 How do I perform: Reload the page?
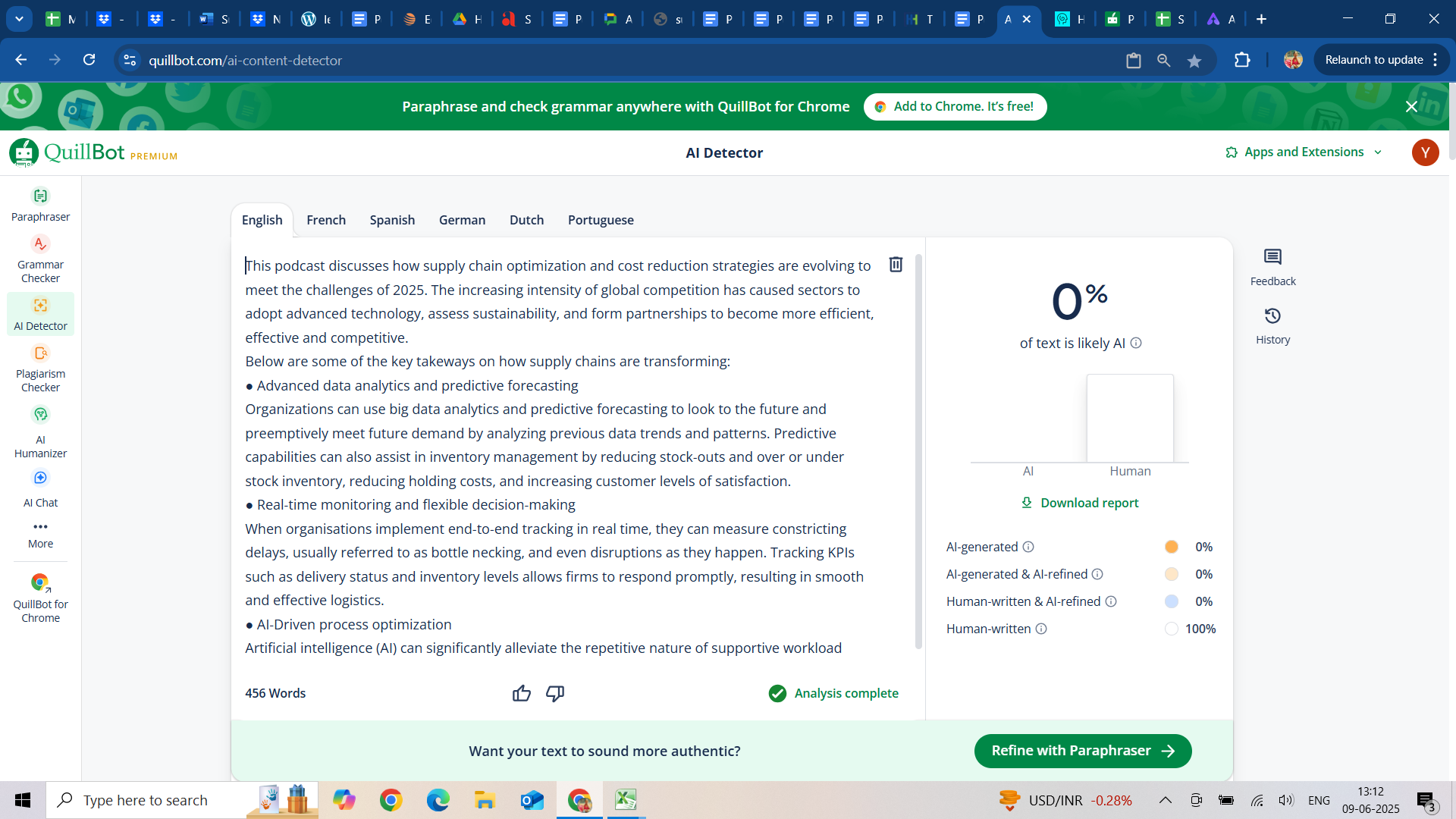pos(89,60)
